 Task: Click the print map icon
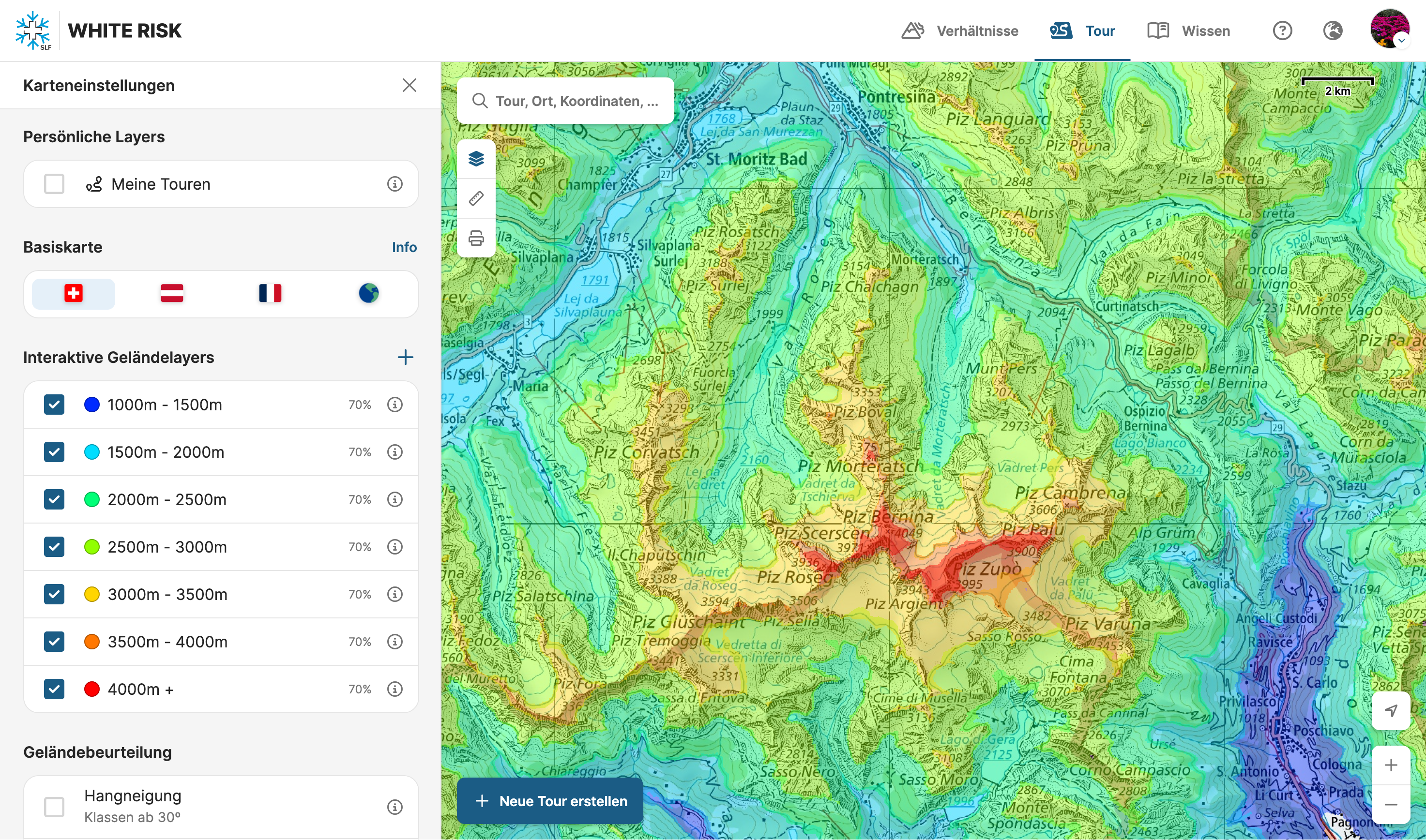point(476,238)
